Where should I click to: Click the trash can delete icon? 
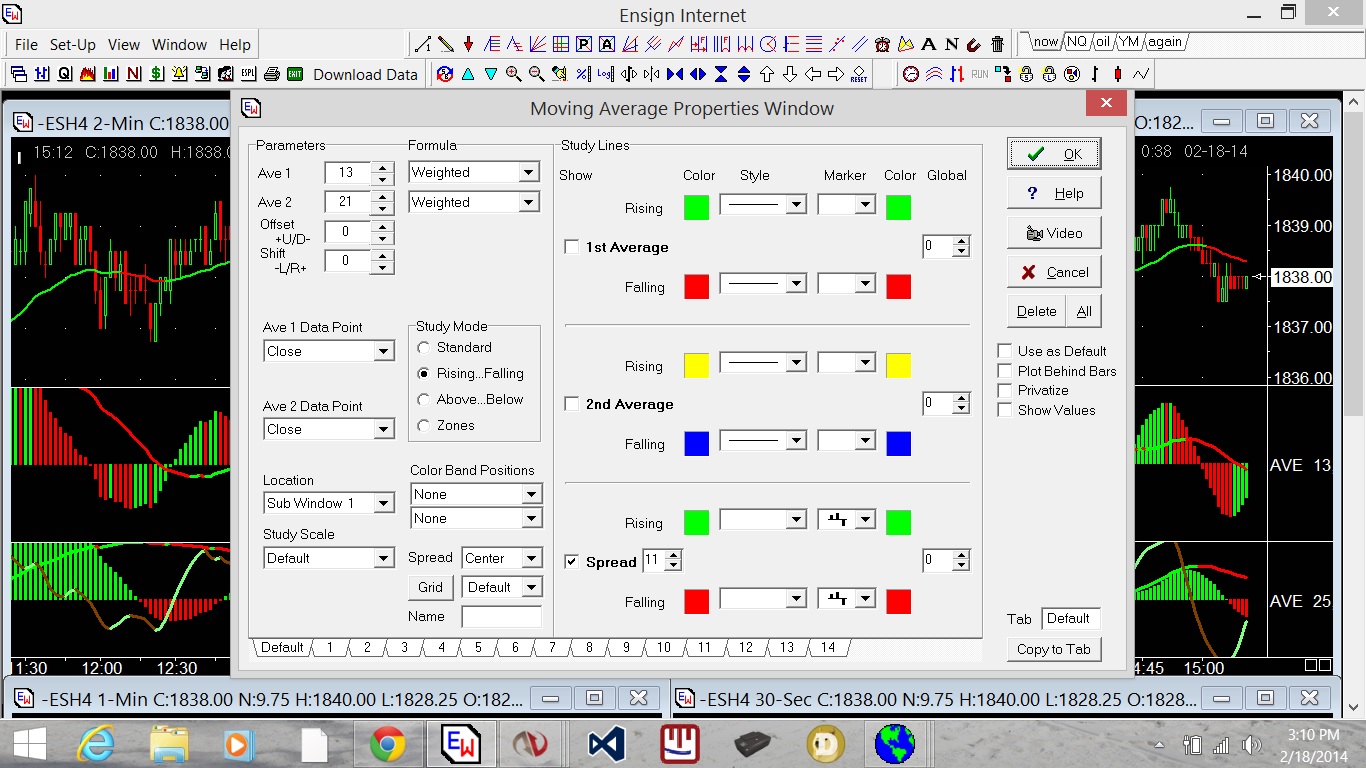(997, 44)
